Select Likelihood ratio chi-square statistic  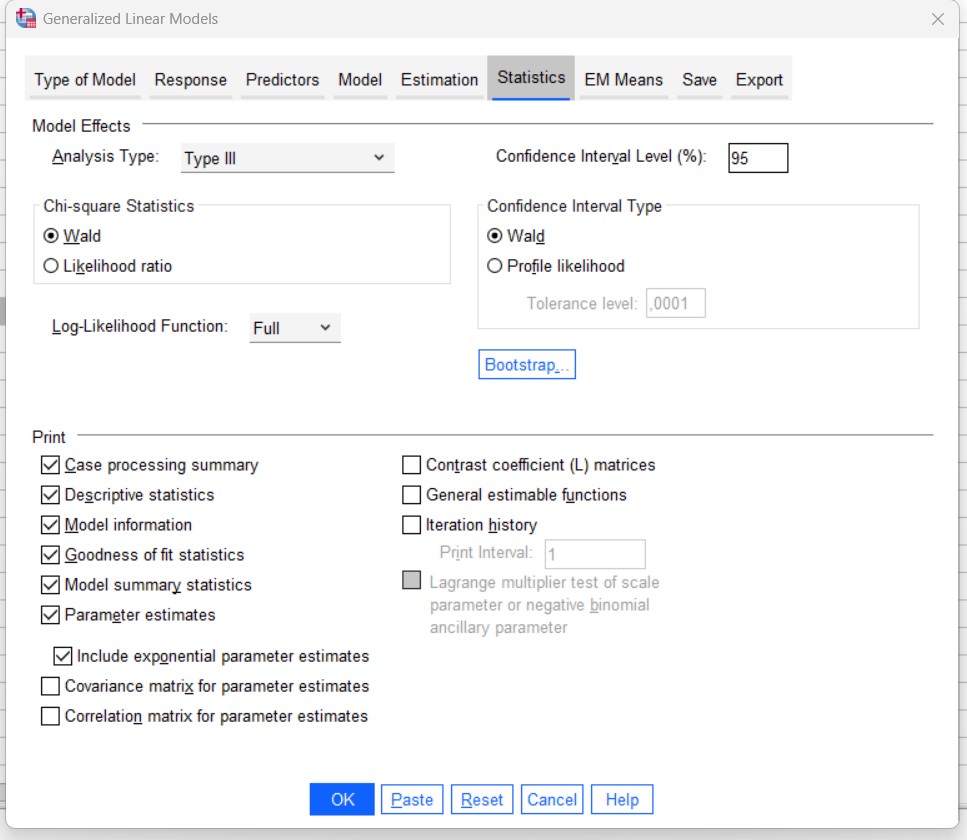[51, 266]
